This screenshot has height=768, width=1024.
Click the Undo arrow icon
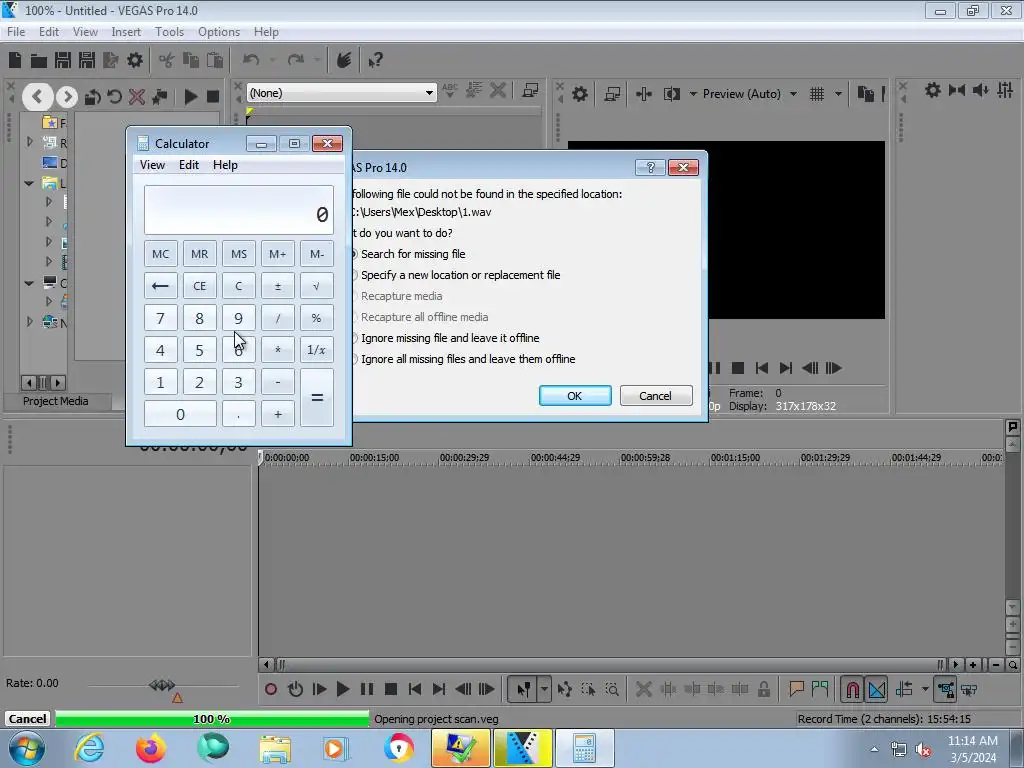click(251, 60)
